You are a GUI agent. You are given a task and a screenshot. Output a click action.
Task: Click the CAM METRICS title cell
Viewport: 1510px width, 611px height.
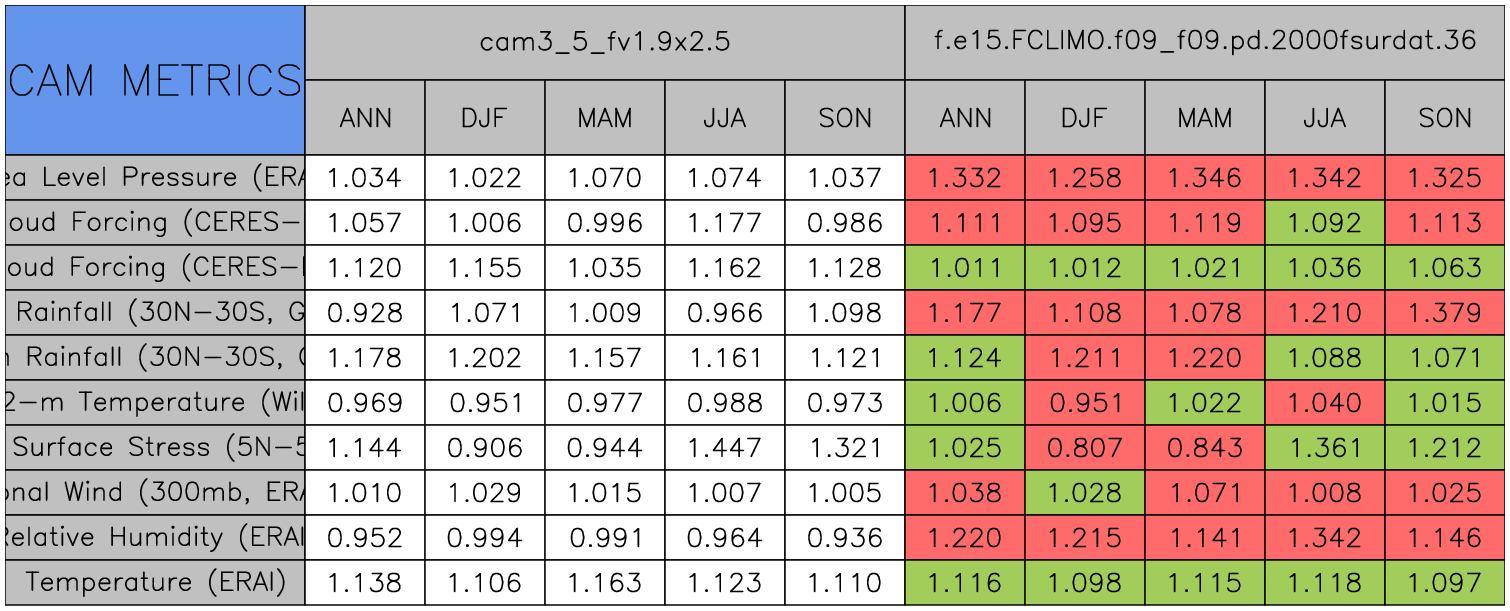pyautogui.click(x=155, y=80)
